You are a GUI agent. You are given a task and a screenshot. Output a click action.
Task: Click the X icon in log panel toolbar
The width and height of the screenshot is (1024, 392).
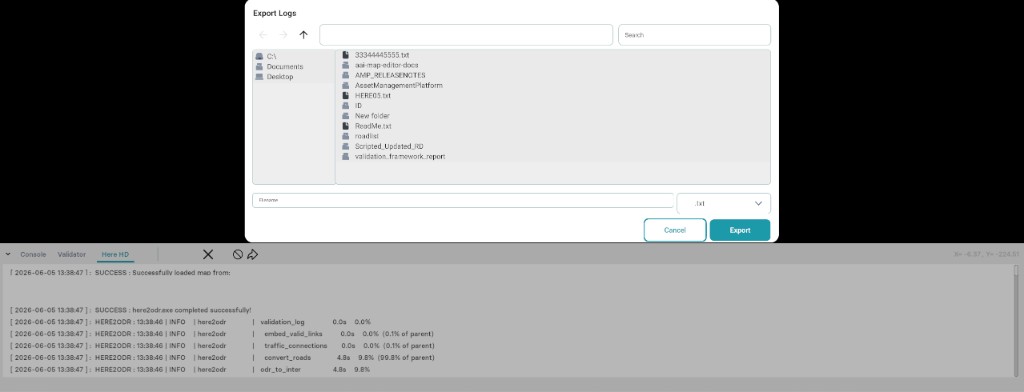coord(208,254)
